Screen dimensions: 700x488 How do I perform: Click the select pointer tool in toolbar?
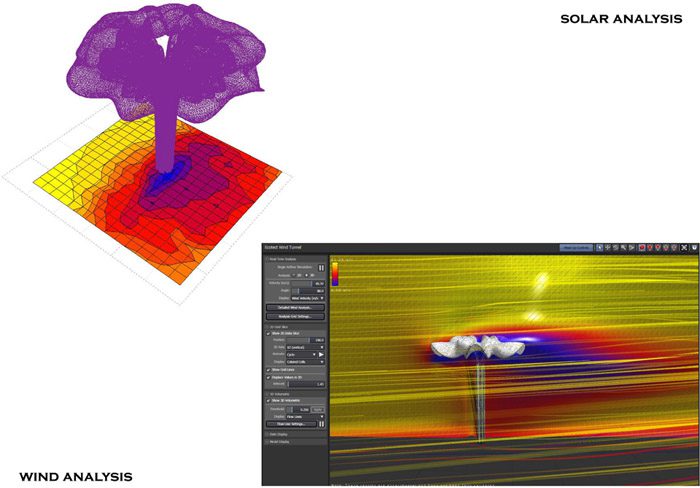point(599,247)
